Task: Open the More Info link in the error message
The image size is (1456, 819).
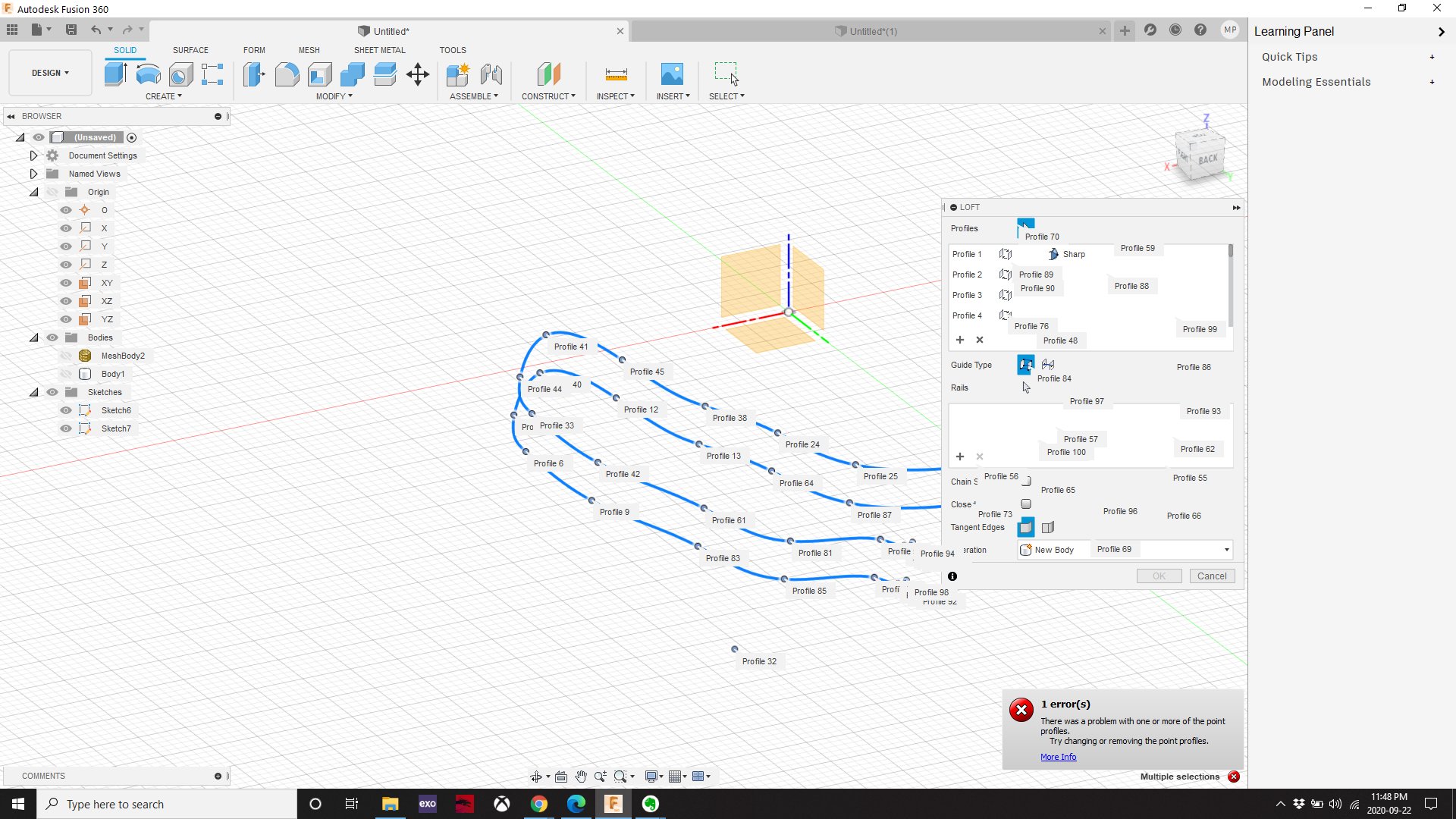Action: 1059,756
